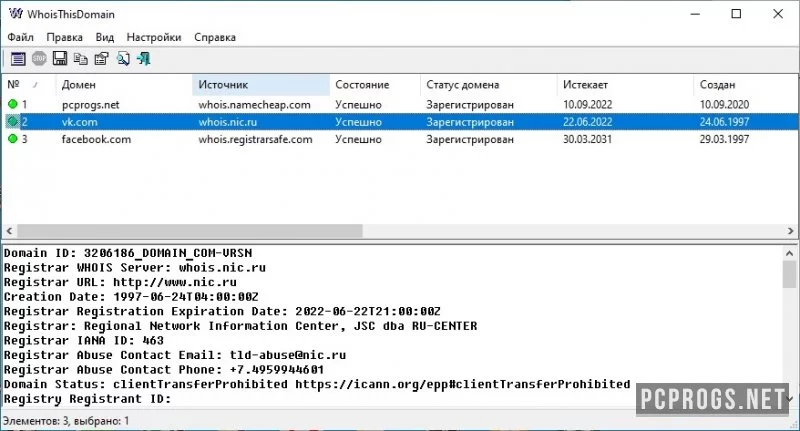
Task: Sort by the № column header
Action: tap(29, 85)
